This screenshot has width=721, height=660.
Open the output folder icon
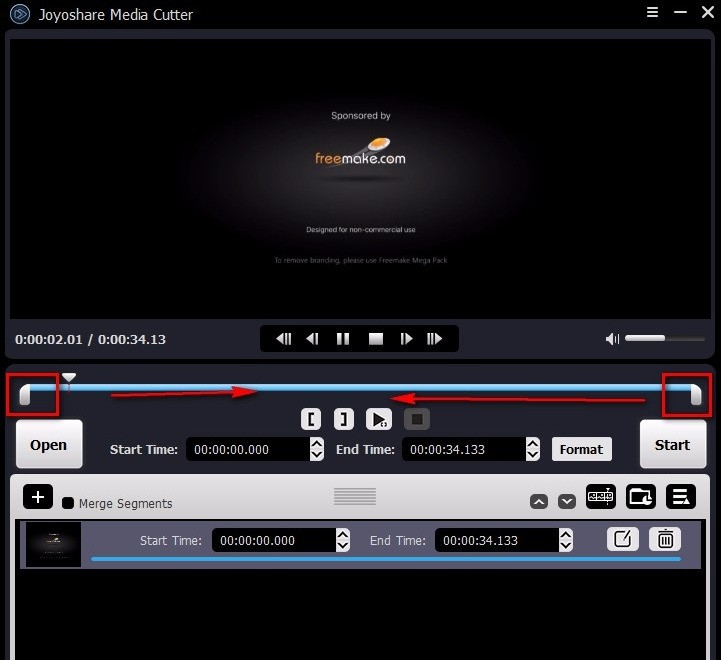coord(641,496)
